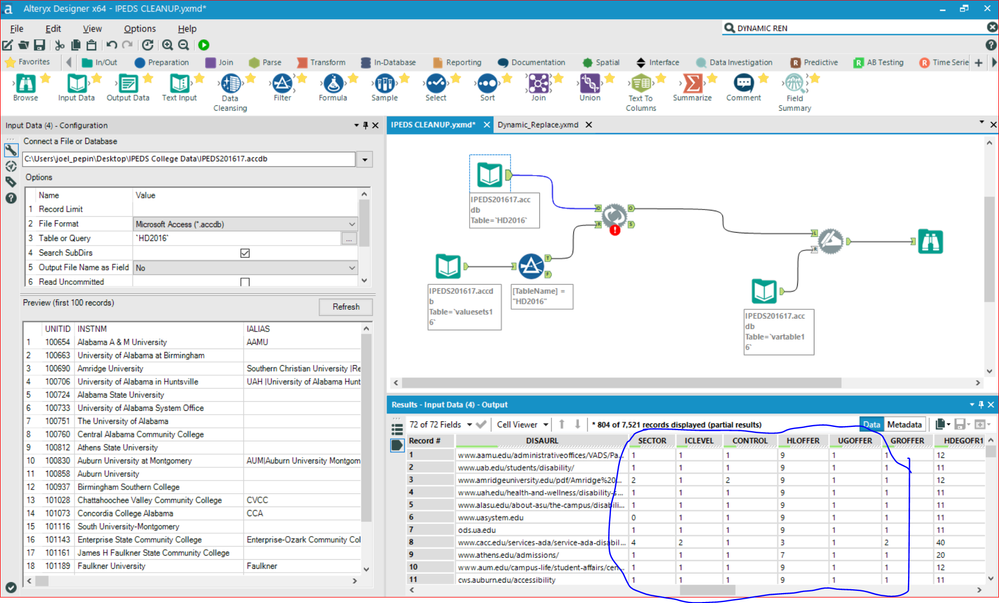
Task: Select the Comment tool in the palette
Action: [744, 87]
